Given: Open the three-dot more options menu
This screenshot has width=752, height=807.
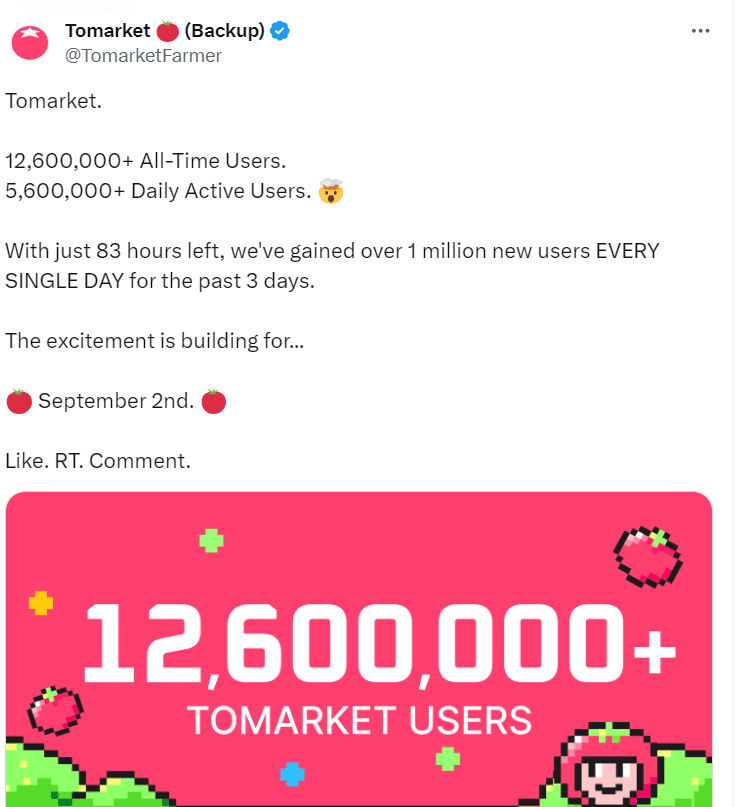Looking at the screenshot, I should click(x=701, y=31).
